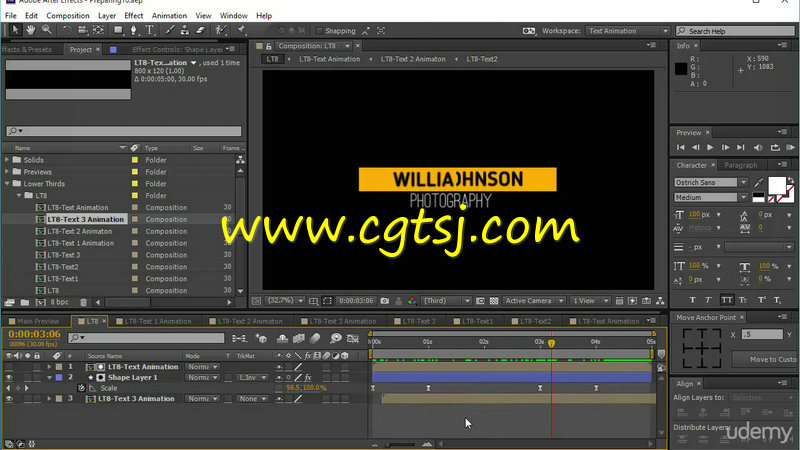Click the current time indicator in timeline ruler
The height and width of the screenshot is (450, 800).
coord(552,343)
